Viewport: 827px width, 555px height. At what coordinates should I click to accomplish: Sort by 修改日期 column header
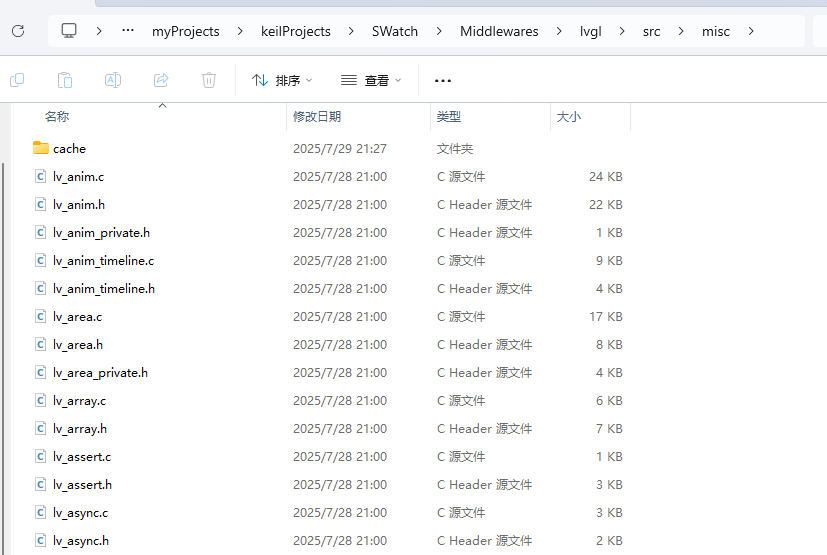pos(317,117)
